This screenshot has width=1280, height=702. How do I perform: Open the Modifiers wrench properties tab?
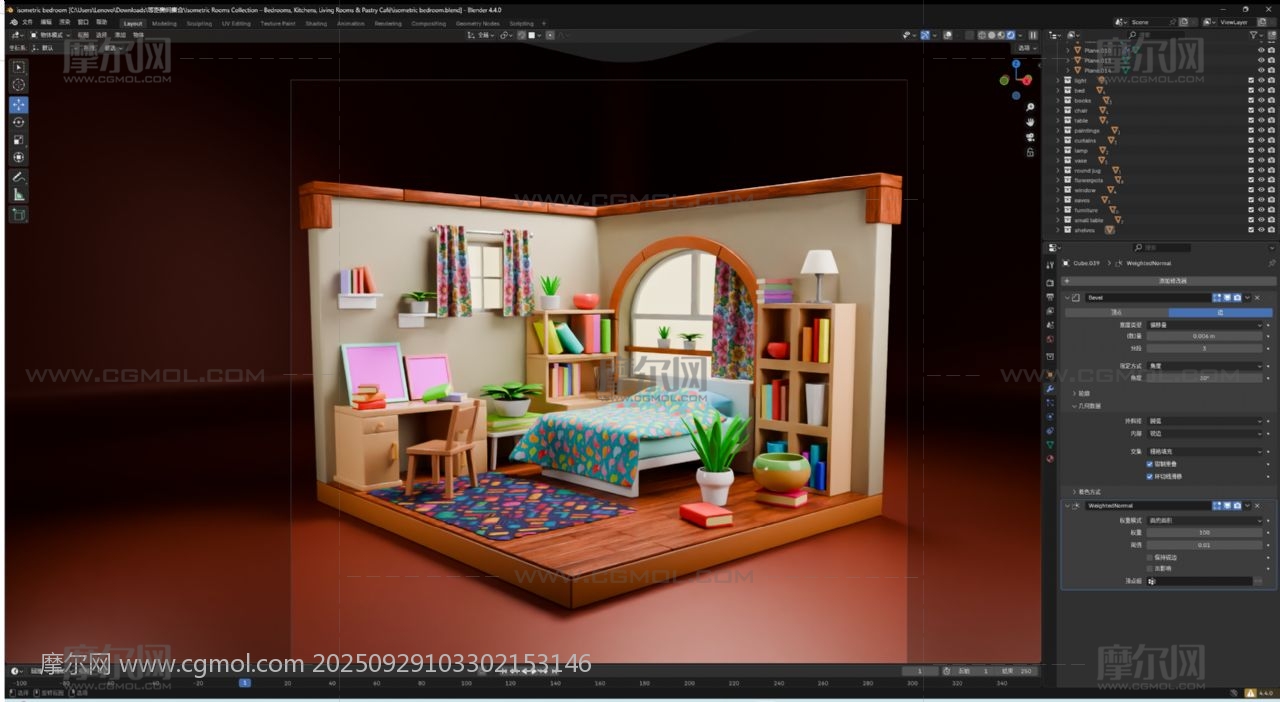click(1050, 388)
